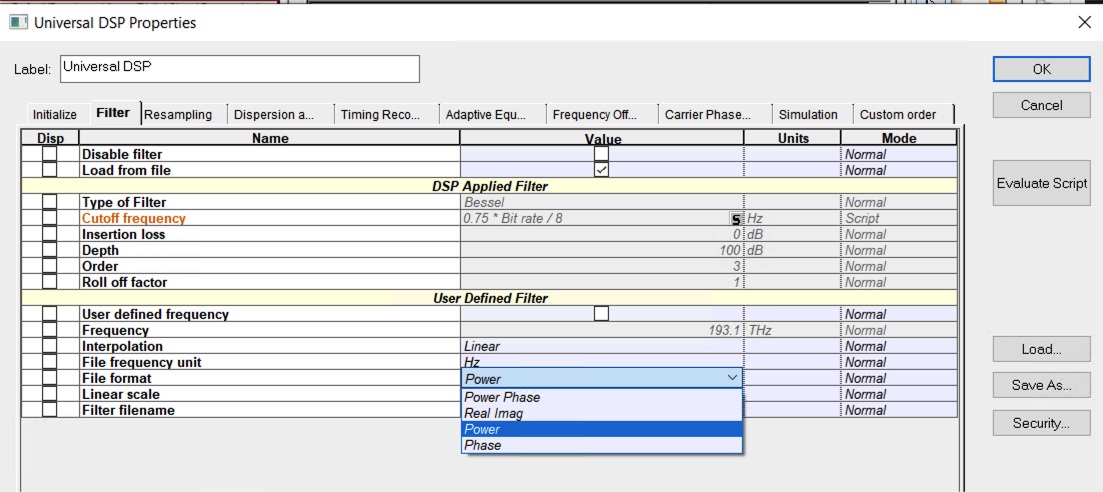Collapse the File format Power dropdown arrow

pyautogui.click(x=732, y=378)
